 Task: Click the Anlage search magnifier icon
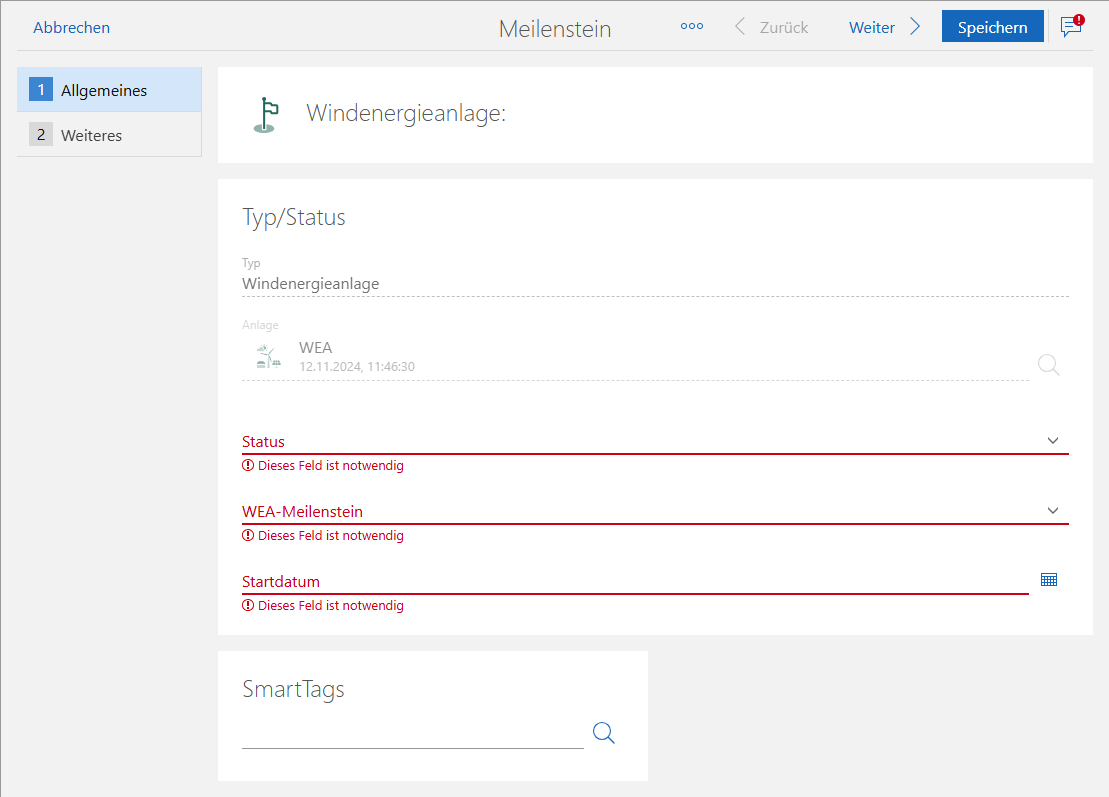point(1048,365)
